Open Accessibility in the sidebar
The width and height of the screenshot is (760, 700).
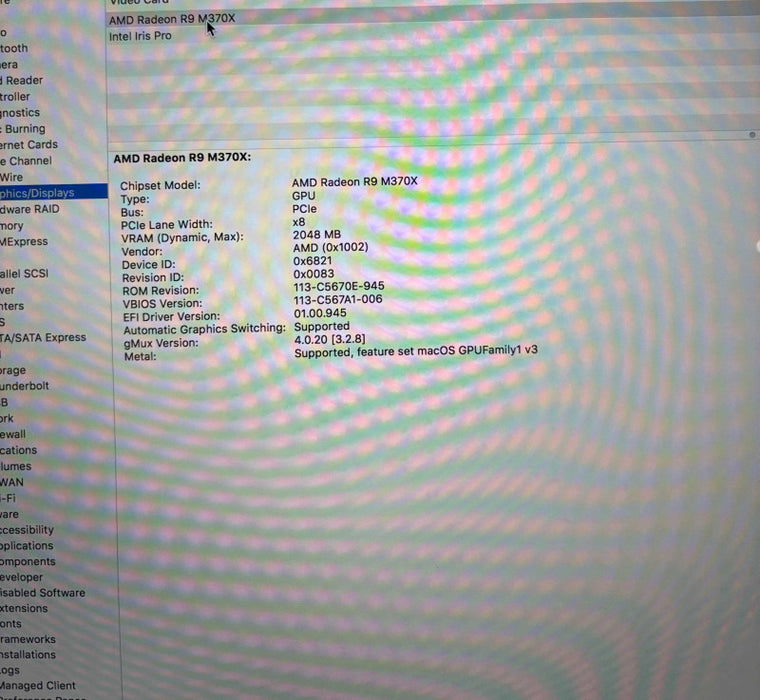(27, 530)
